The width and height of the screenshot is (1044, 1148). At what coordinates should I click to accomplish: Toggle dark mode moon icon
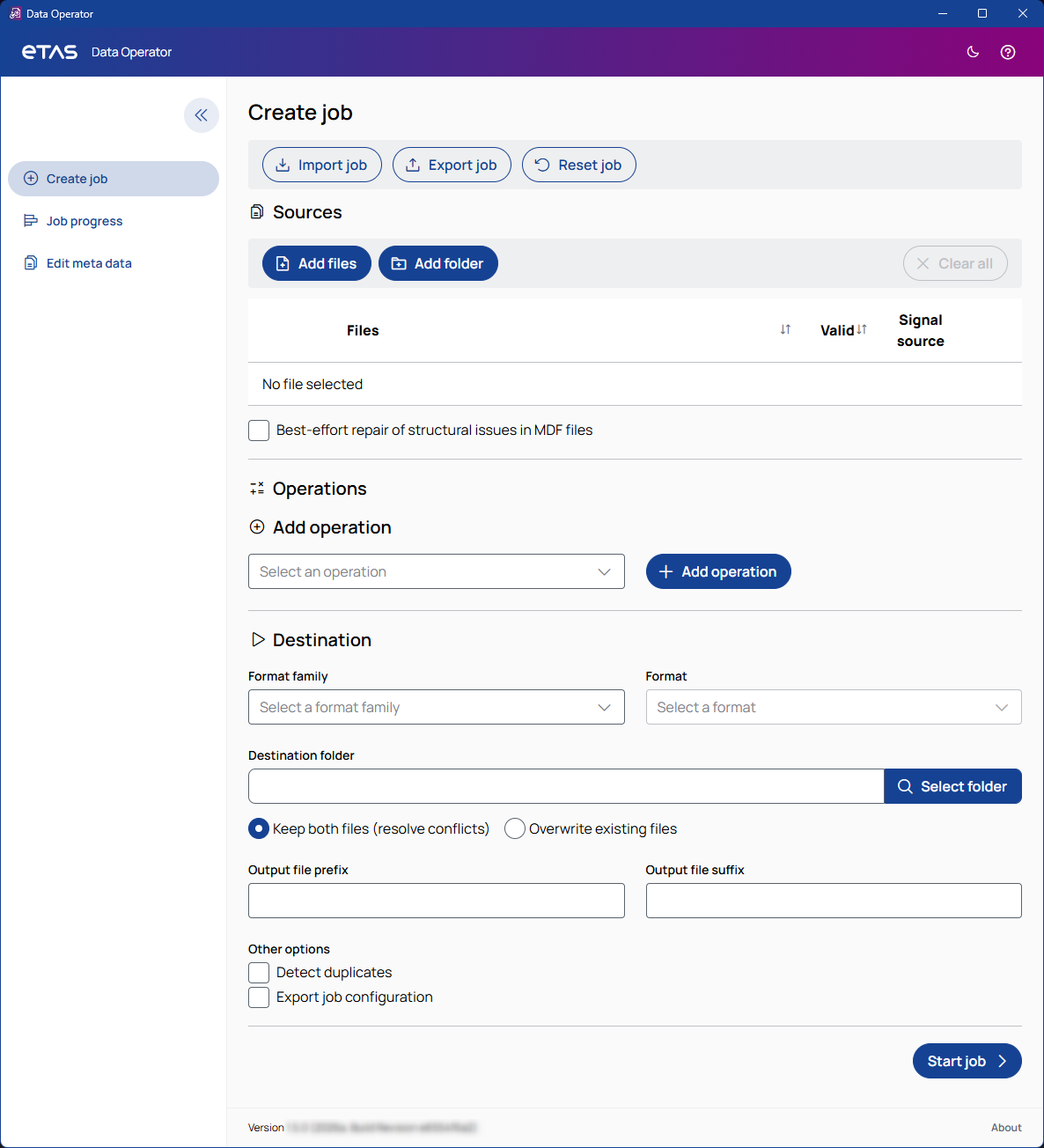point(973,52)
